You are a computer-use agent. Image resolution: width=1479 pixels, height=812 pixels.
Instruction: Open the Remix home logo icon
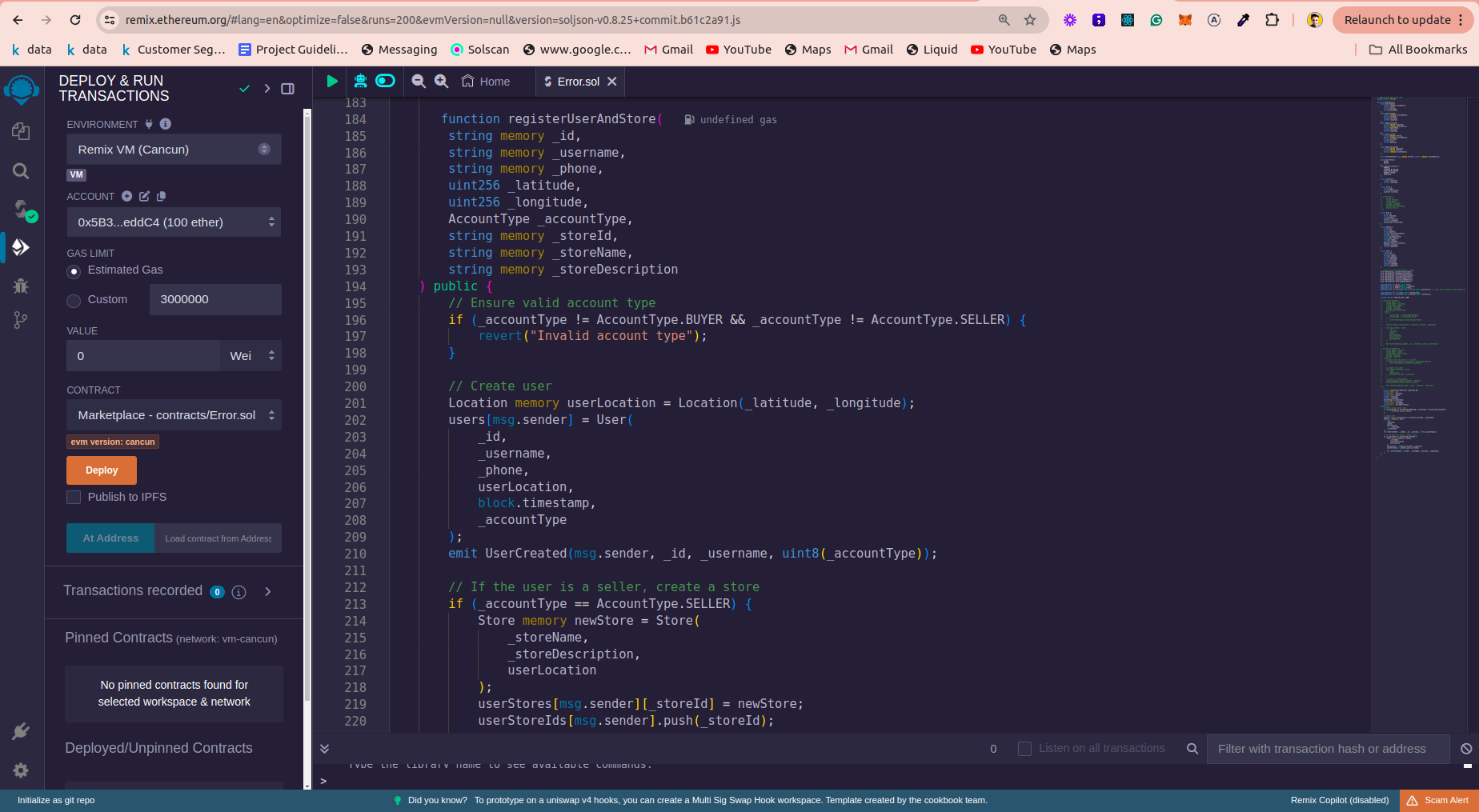coord(22,90)
